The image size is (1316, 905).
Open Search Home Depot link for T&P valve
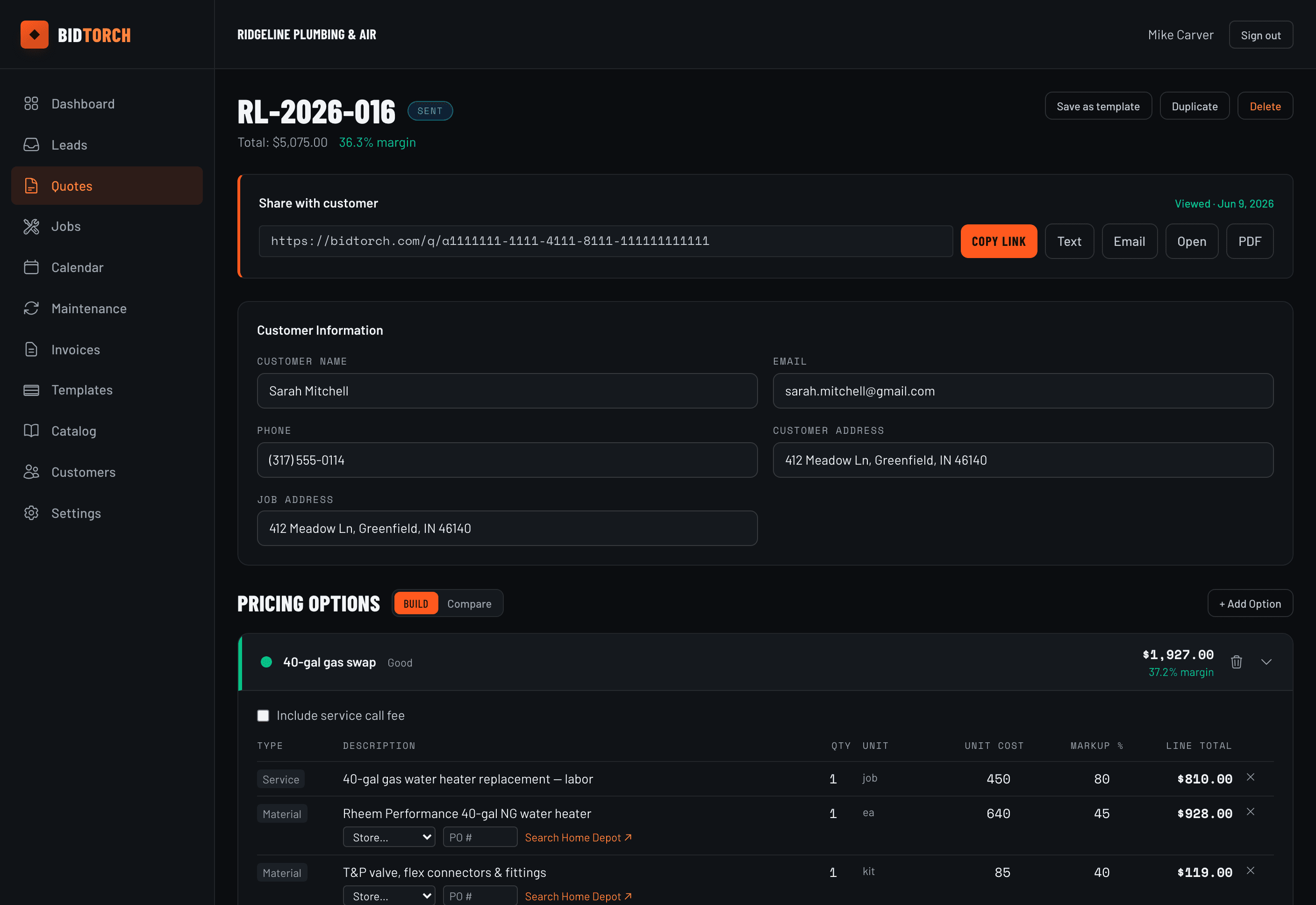point(578,897)
